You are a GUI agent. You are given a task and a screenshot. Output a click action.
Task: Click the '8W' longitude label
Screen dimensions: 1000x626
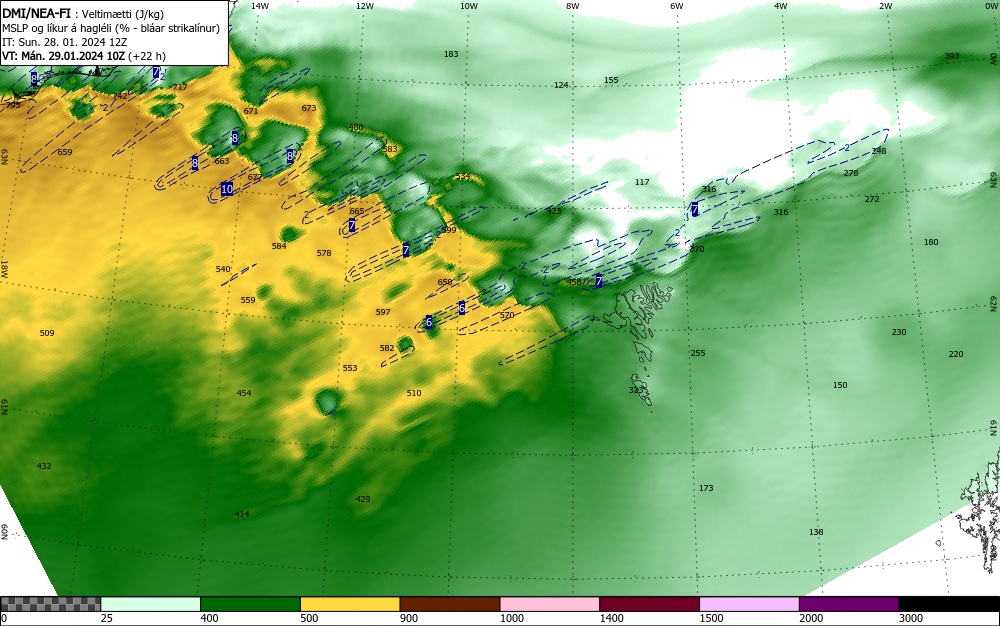click(573, 6)
